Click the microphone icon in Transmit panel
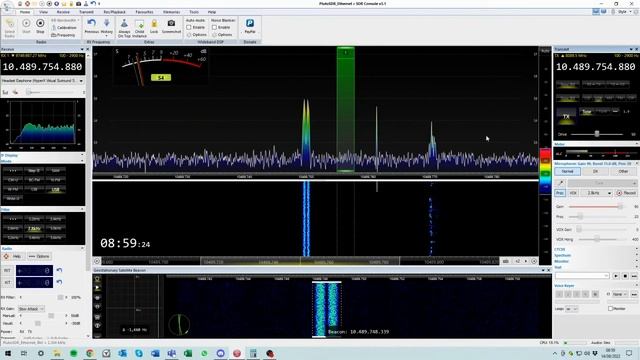 tap(560, 183)
